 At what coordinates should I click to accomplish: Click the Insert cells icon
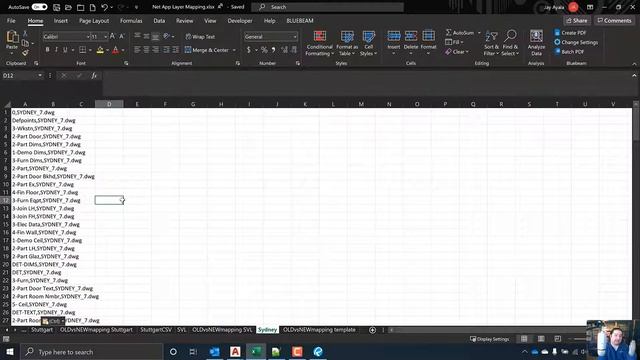pos(393,36)
